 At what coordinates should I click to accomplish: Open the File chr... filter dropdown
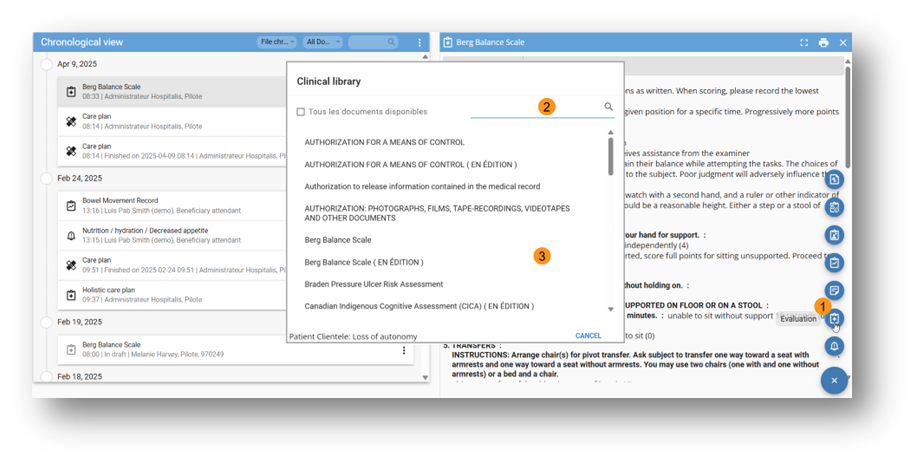point(277,42)
